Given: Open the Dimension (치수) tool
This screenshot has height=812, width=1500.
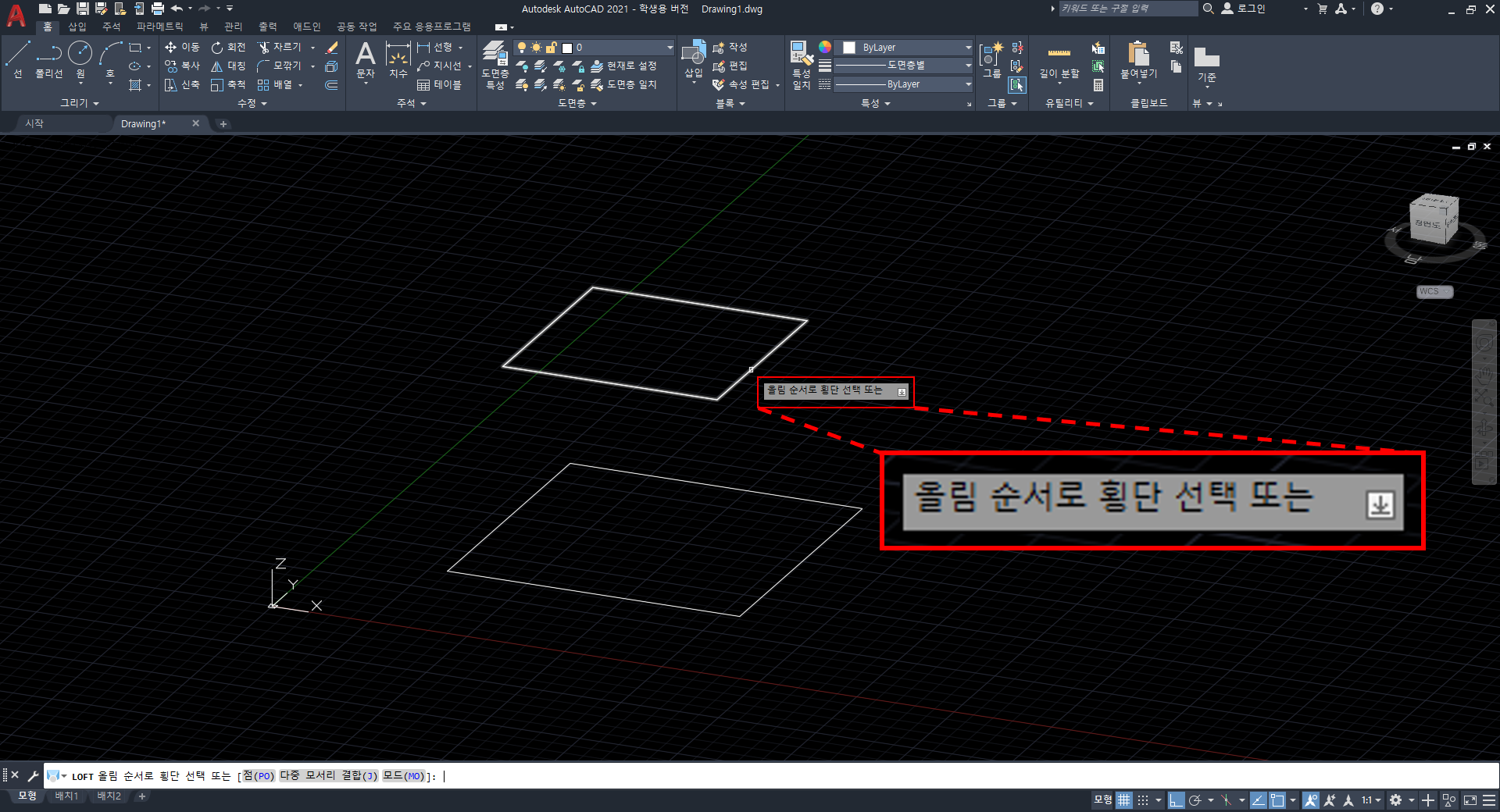Looking at the screenshot, I should [398, 60].
